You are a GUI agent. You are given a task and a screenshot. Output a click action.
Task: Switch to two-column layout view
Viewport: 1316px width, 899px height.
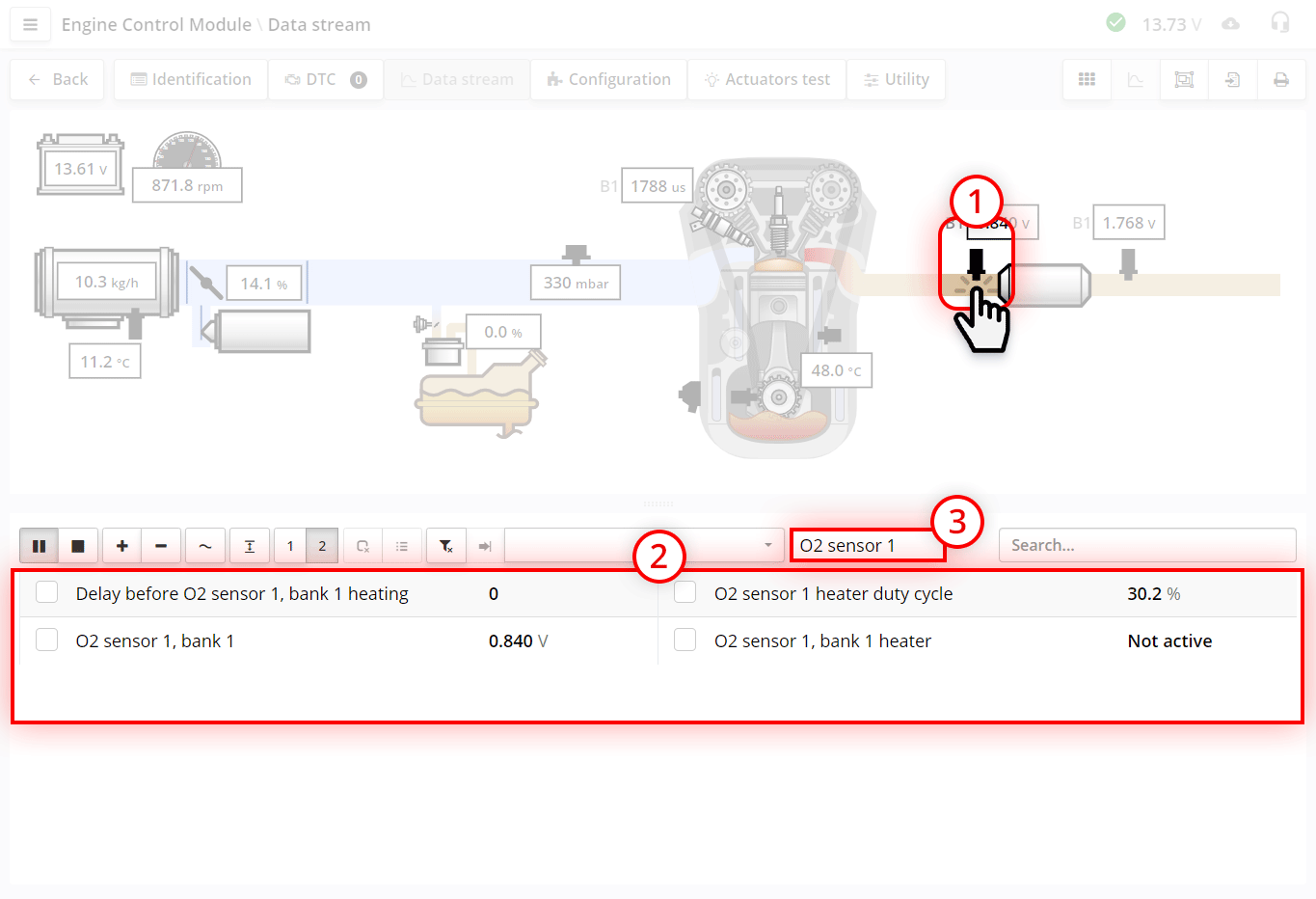tap(322, 545)
